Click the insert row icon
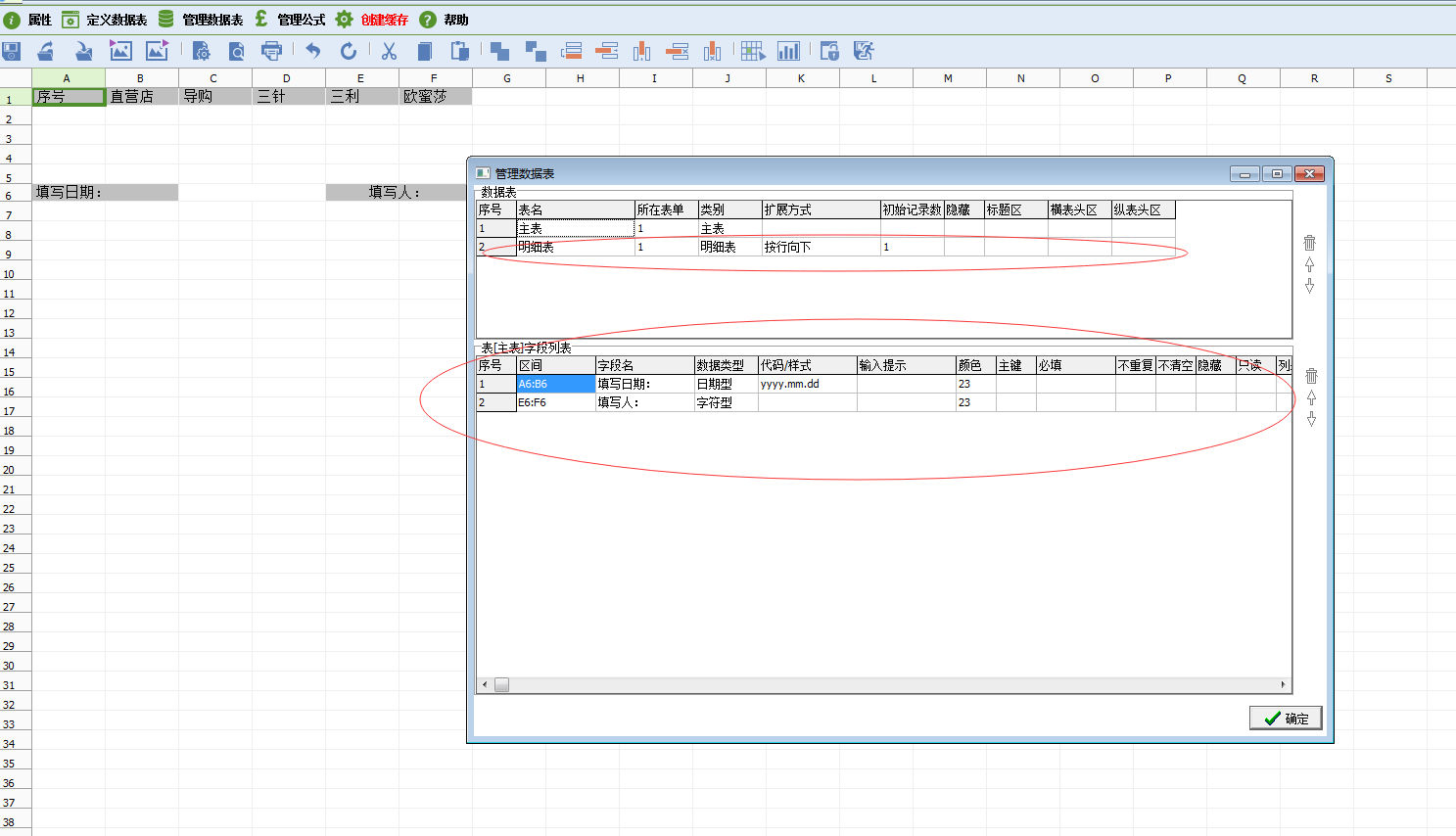1456x836 pixels. (x=572, y=51)
